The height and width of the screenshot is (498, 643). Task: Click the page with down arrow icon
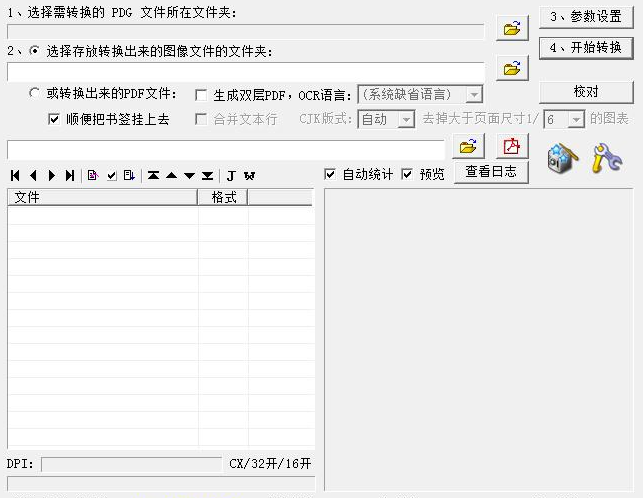(x=129, y=176)
